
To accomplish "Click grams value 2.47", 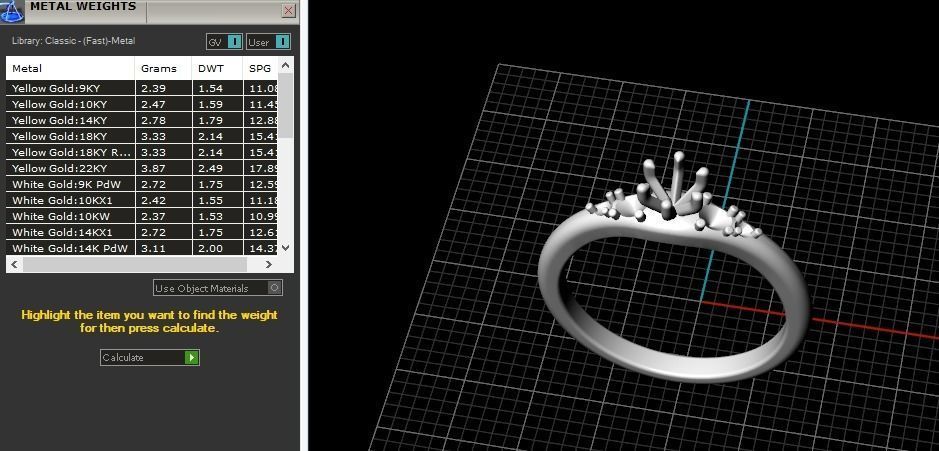I will tap(153, 104).
